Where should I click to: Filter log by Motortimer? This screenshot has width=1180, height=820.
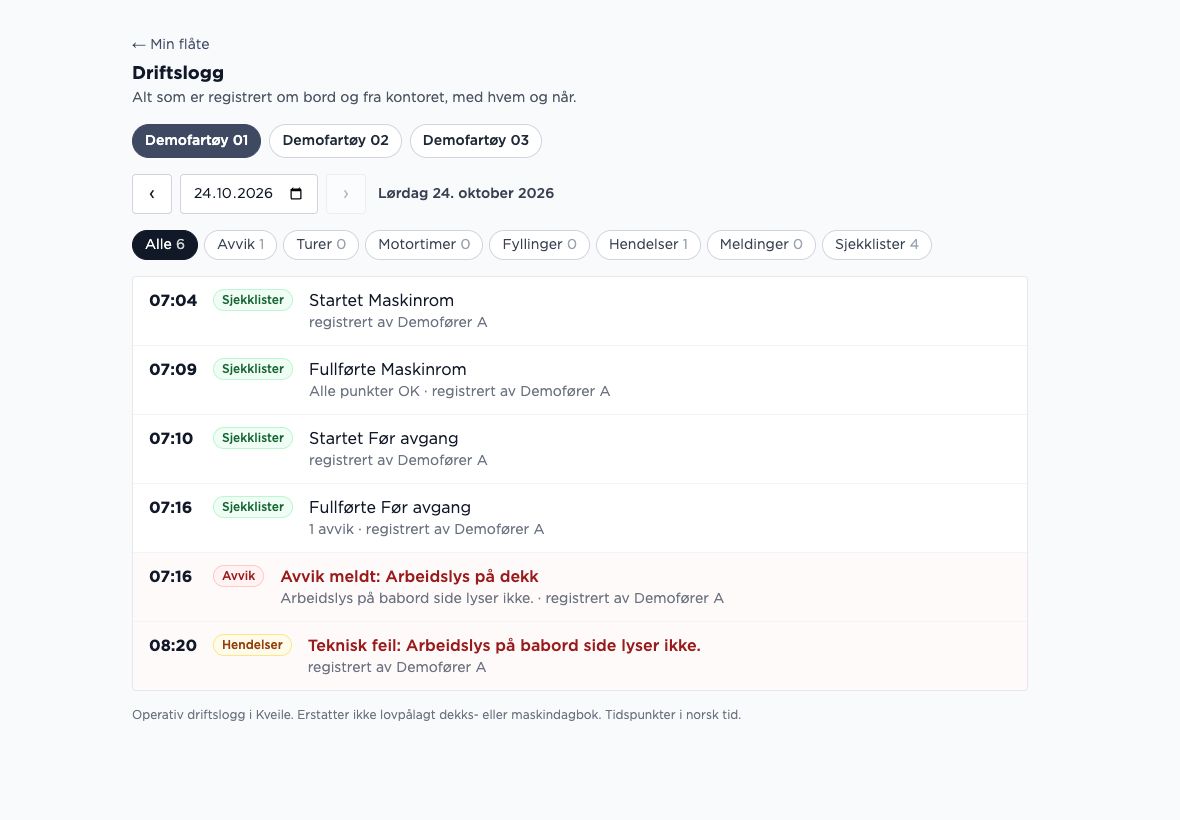424,244
